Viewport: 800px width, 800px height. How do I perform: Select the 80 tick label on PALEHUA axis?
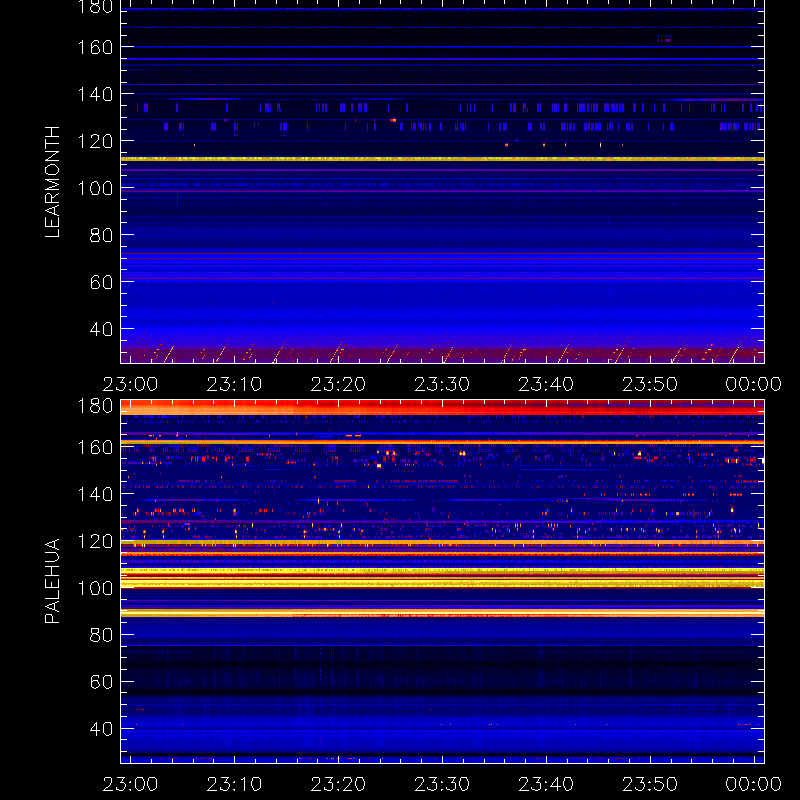pos(101,635)
